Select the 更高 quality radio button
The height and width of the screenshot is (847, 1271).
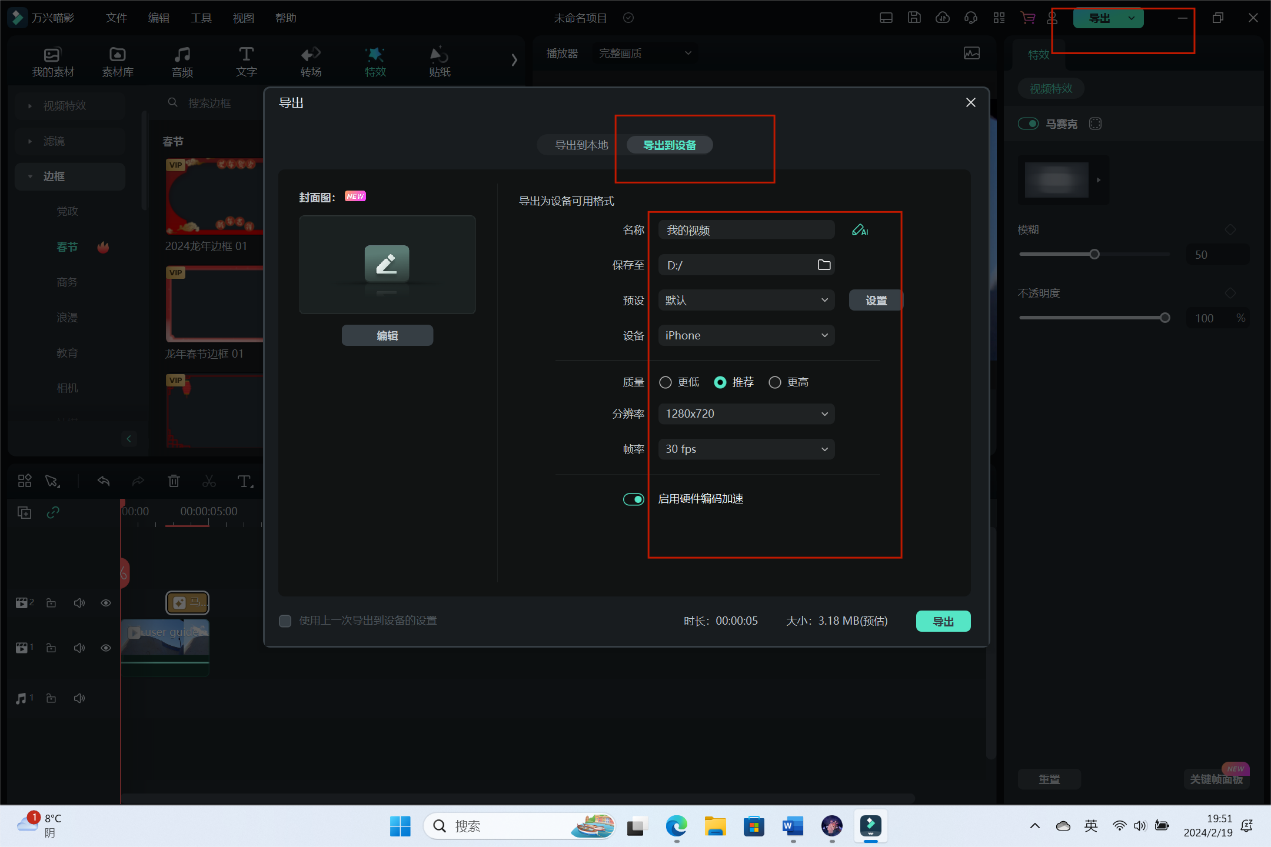[775, 382]
